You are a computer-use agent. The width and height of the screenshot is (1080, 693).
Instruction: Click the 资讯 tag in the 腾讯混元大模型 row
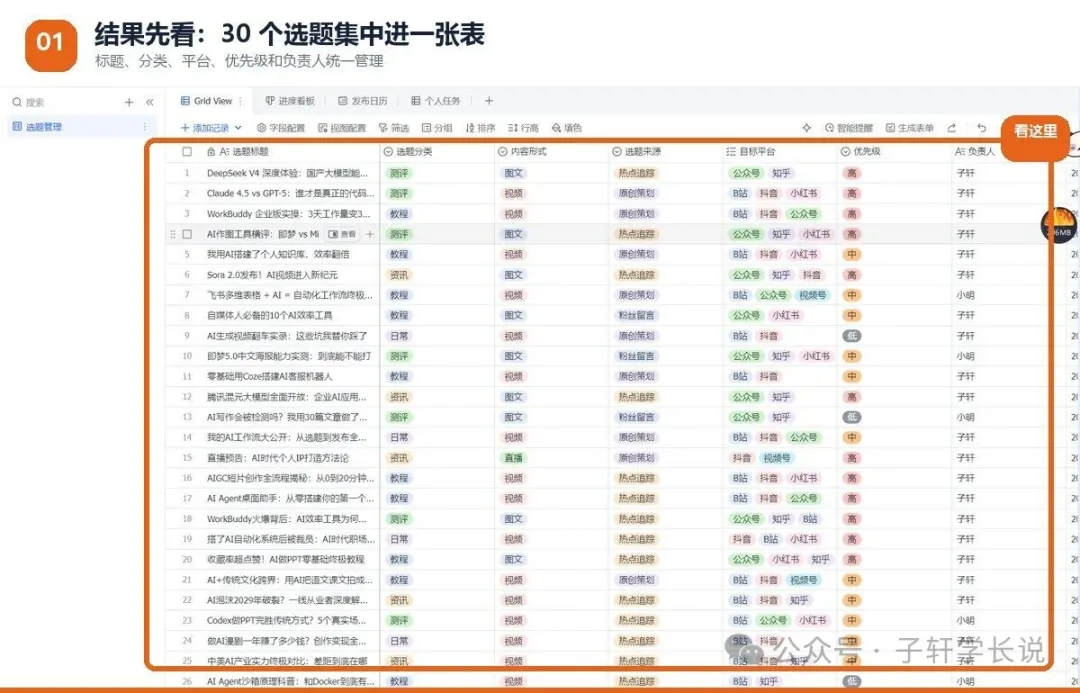[399, 397]
